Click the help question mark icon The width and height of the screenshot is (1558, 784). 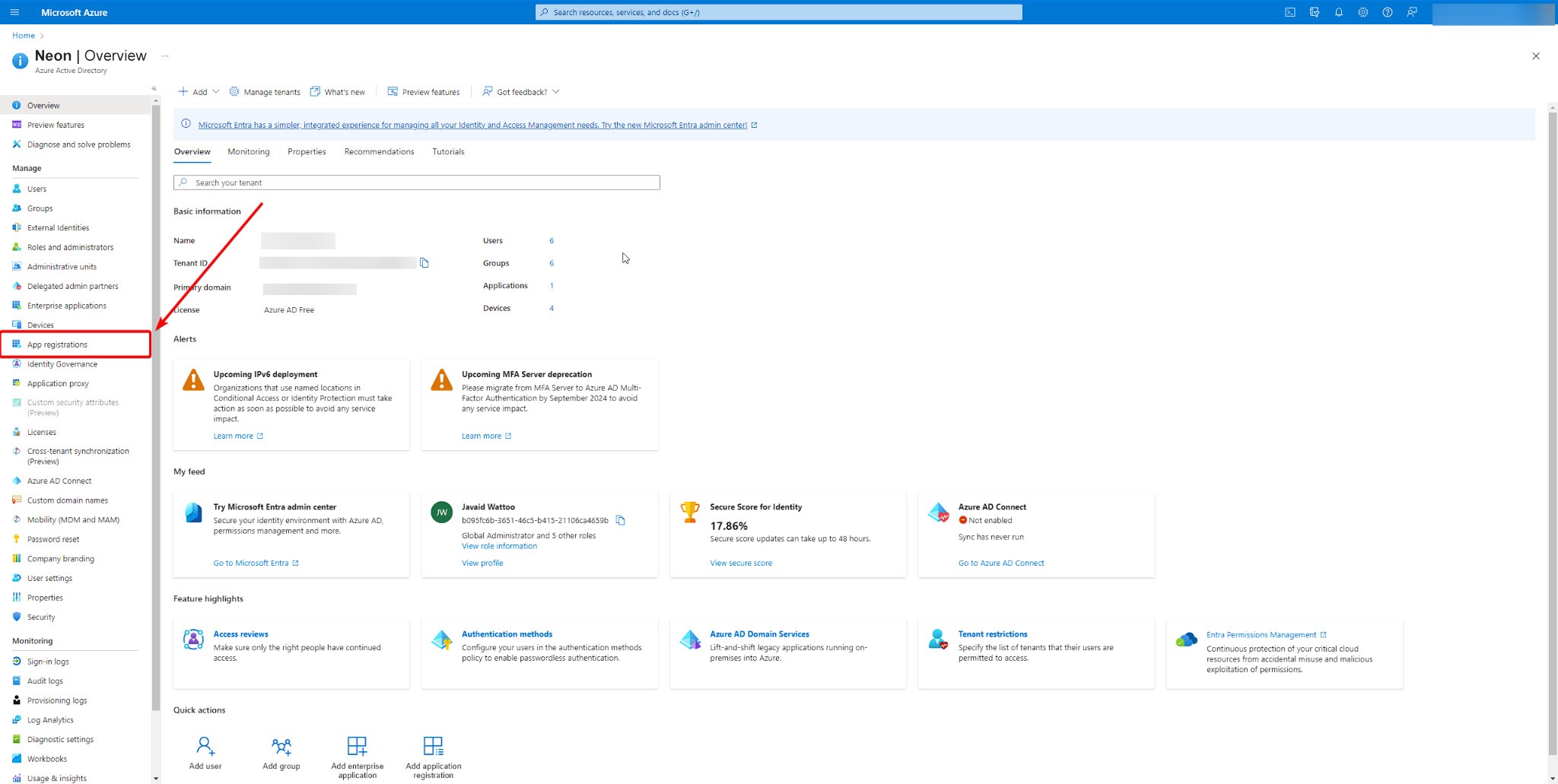coord(1387,12)
